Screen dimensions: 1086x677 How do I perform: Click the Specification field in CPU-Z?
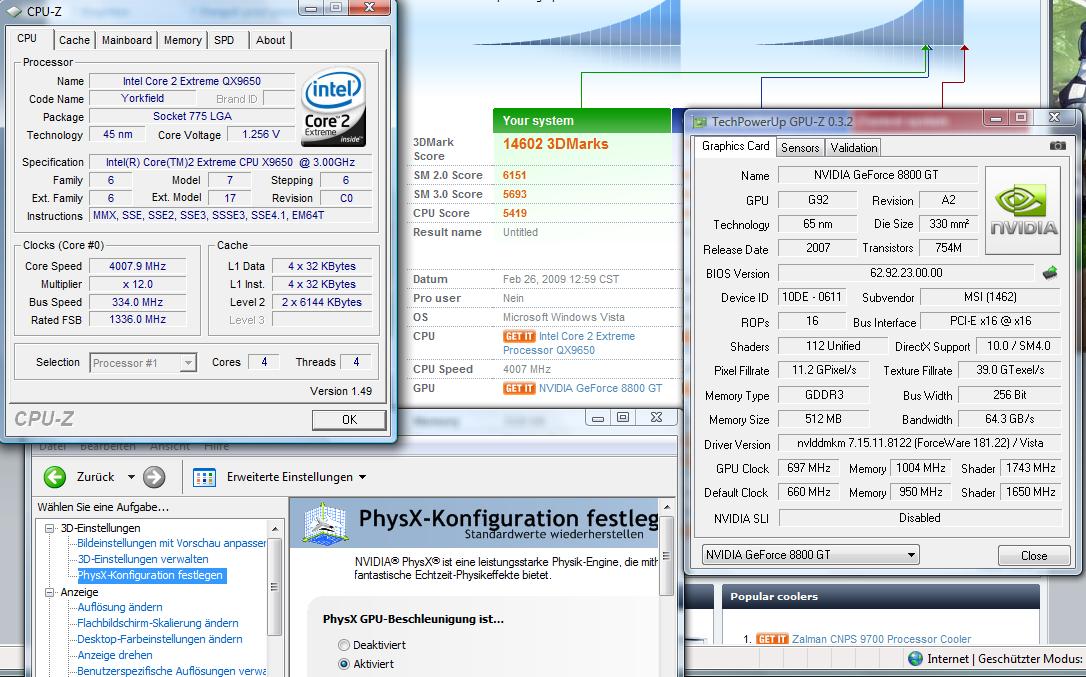point(230,162)
